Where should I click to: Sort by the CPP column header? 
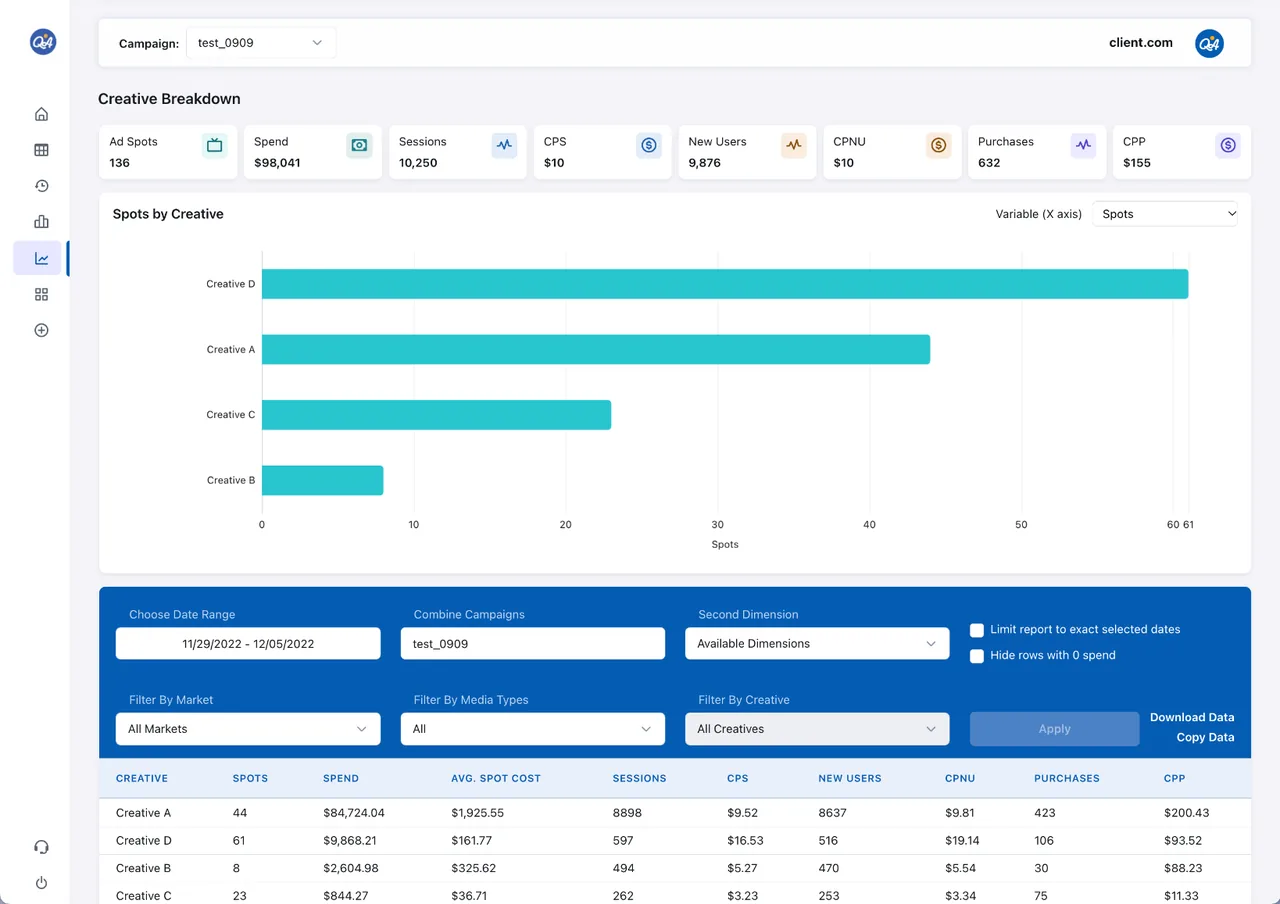click(1175, 778)
